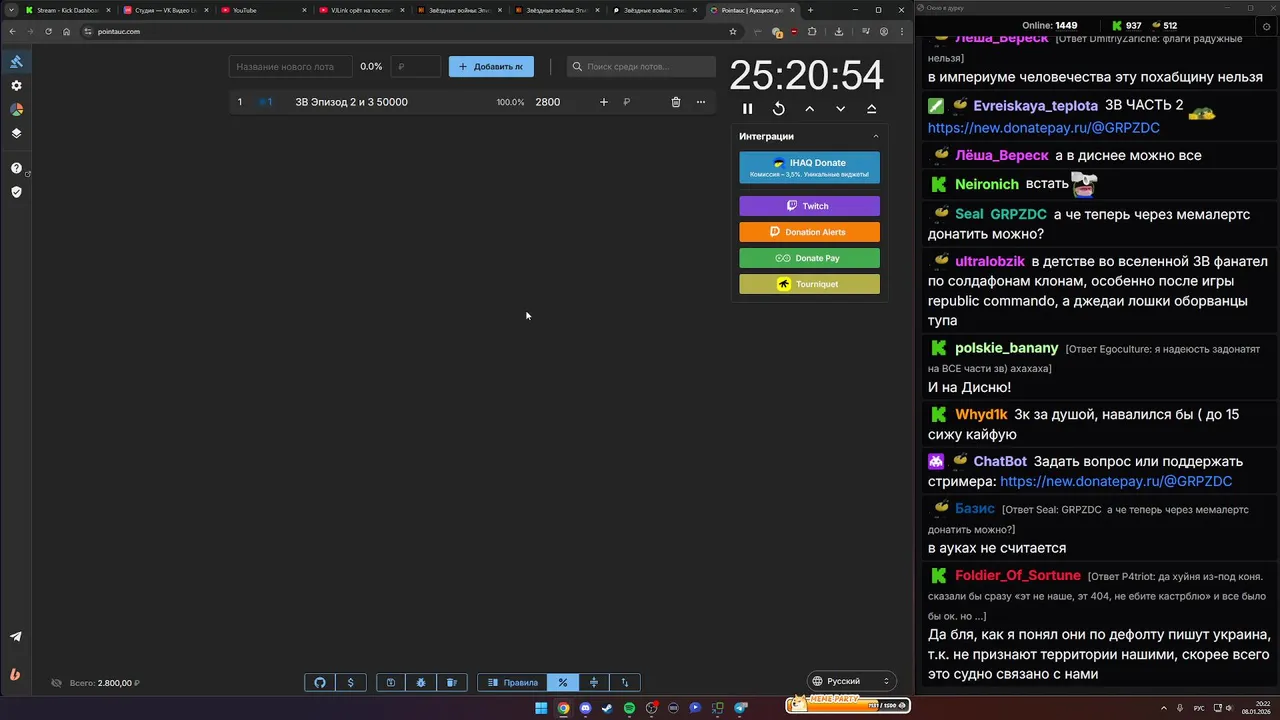Screen dimensions: 1280x720
Task: Focus the new lot name input field
Action: 290,67
